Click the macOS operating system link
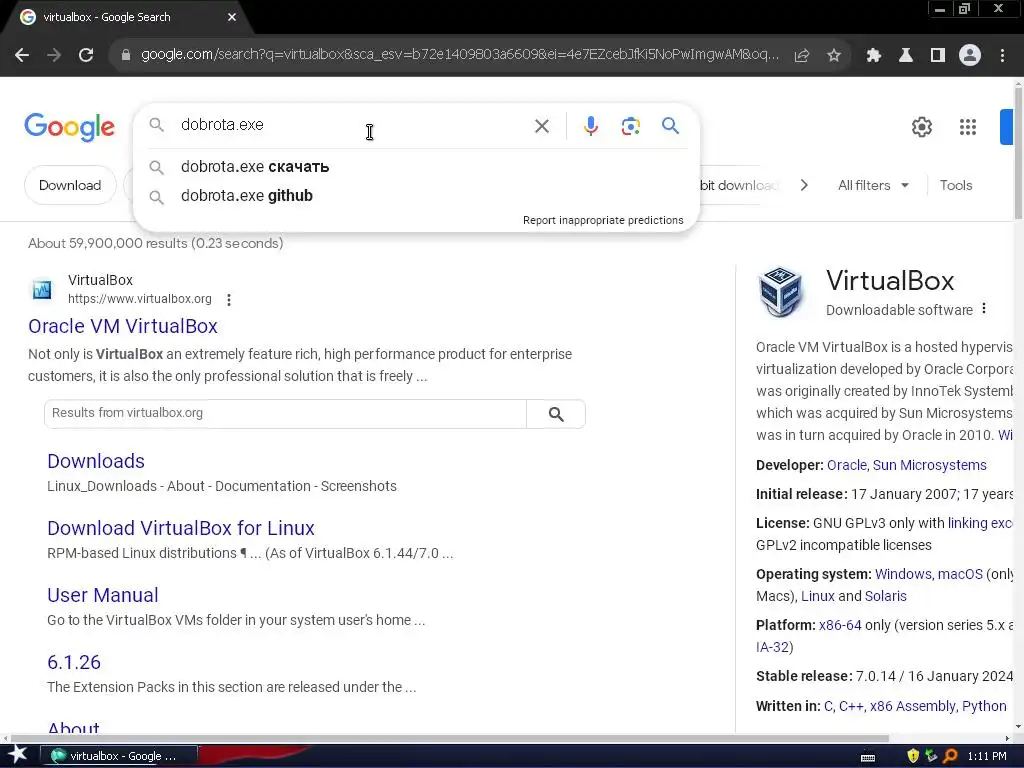This screenshot has width=1024, height=768. (960, 574)
